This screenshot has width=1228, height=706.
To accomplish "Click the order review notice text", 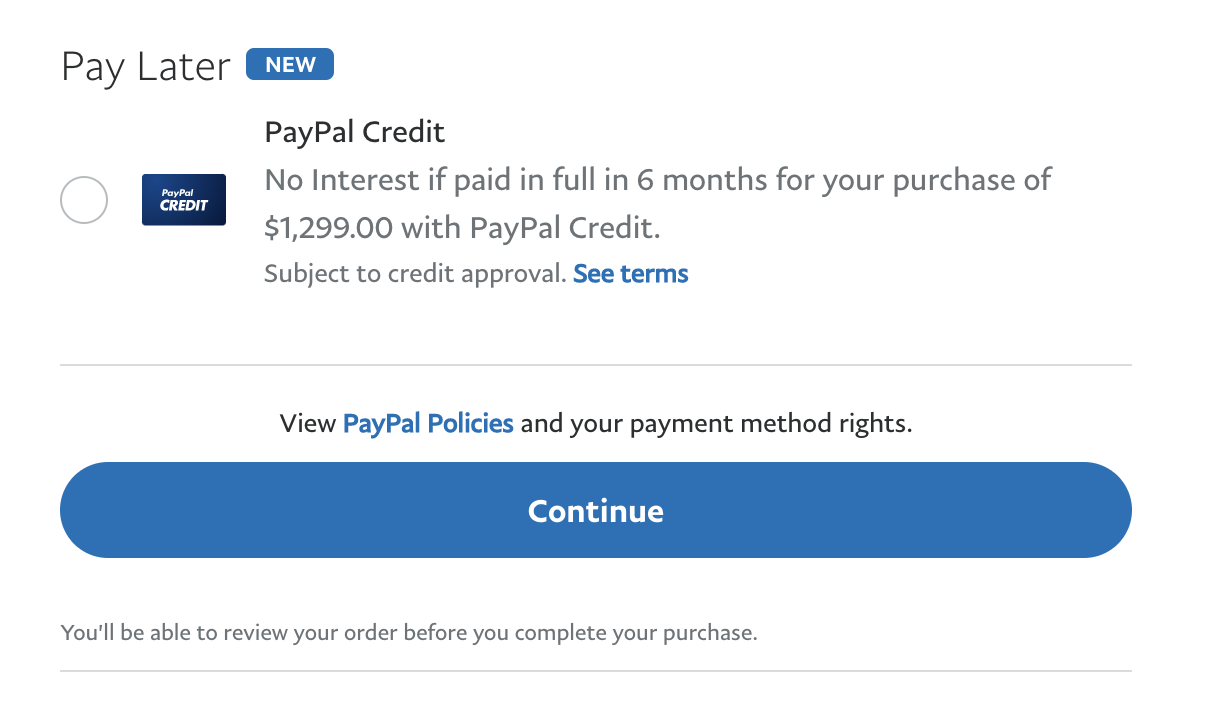I will click(x=409, y=633).
